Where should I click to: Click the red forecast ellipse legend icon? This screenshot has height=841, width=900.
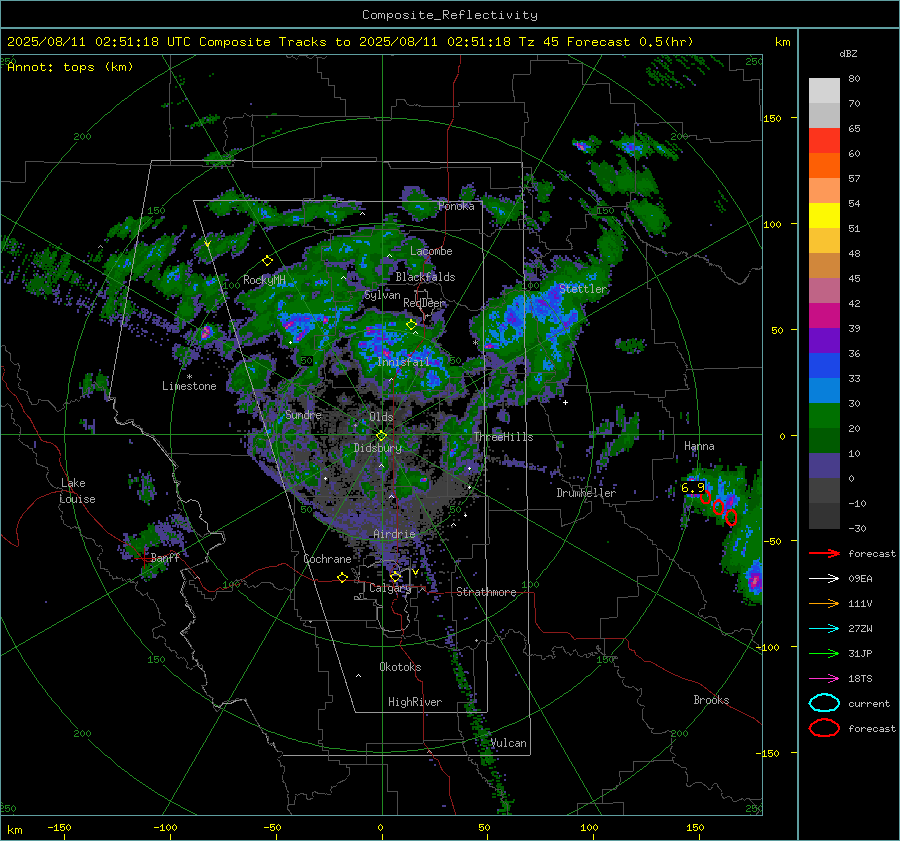tap(824, 728)
